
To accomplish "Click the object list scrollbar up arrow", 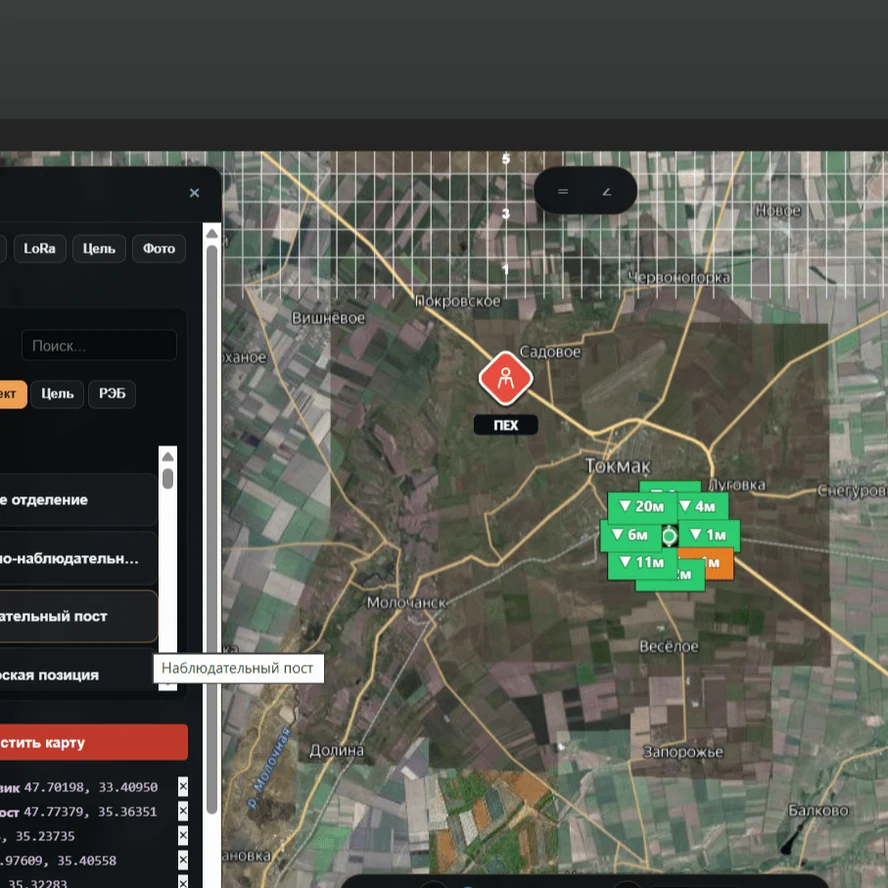I will tap(168, 456).
